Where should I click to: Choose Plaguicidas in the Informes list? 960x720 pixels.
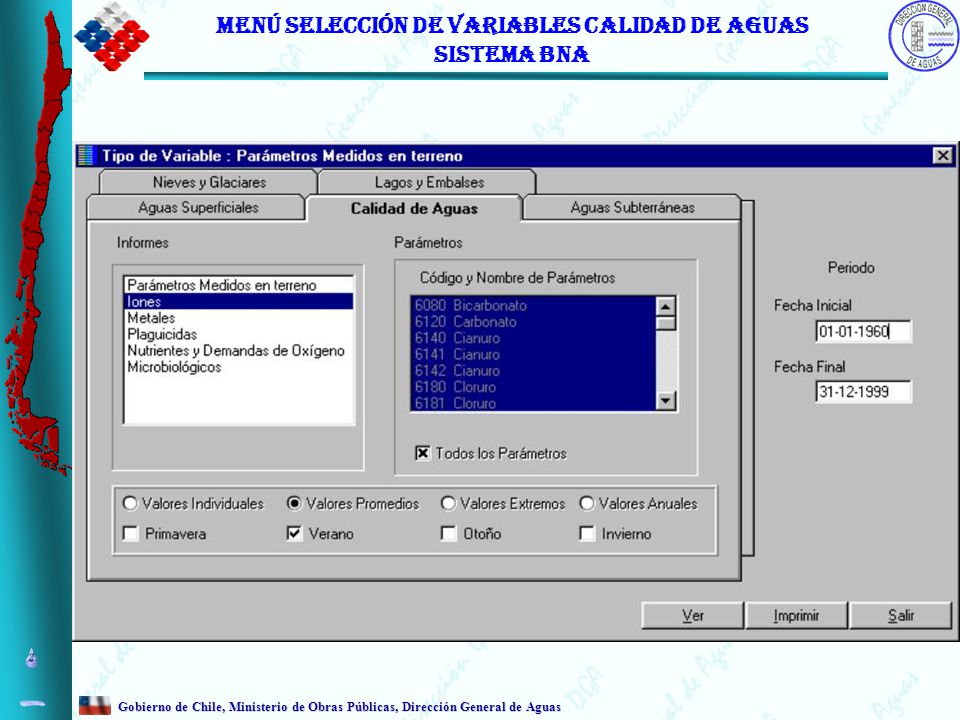pyautogui.click(x=238, y=334)
